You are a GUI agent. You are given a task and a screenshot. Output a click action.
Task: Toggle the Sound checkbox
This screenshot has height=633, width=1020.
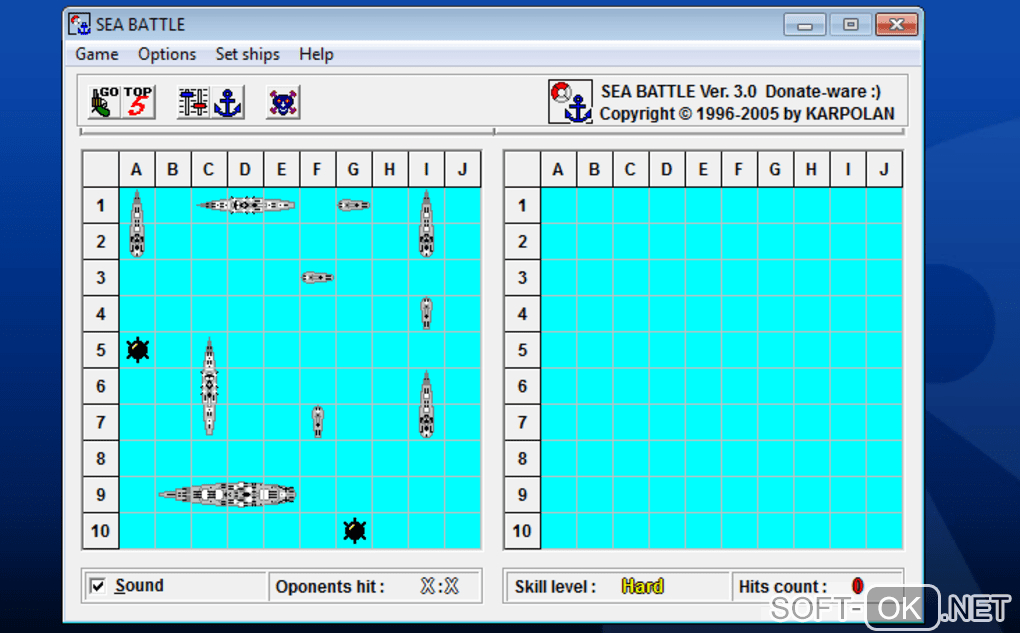pos(98,586)
